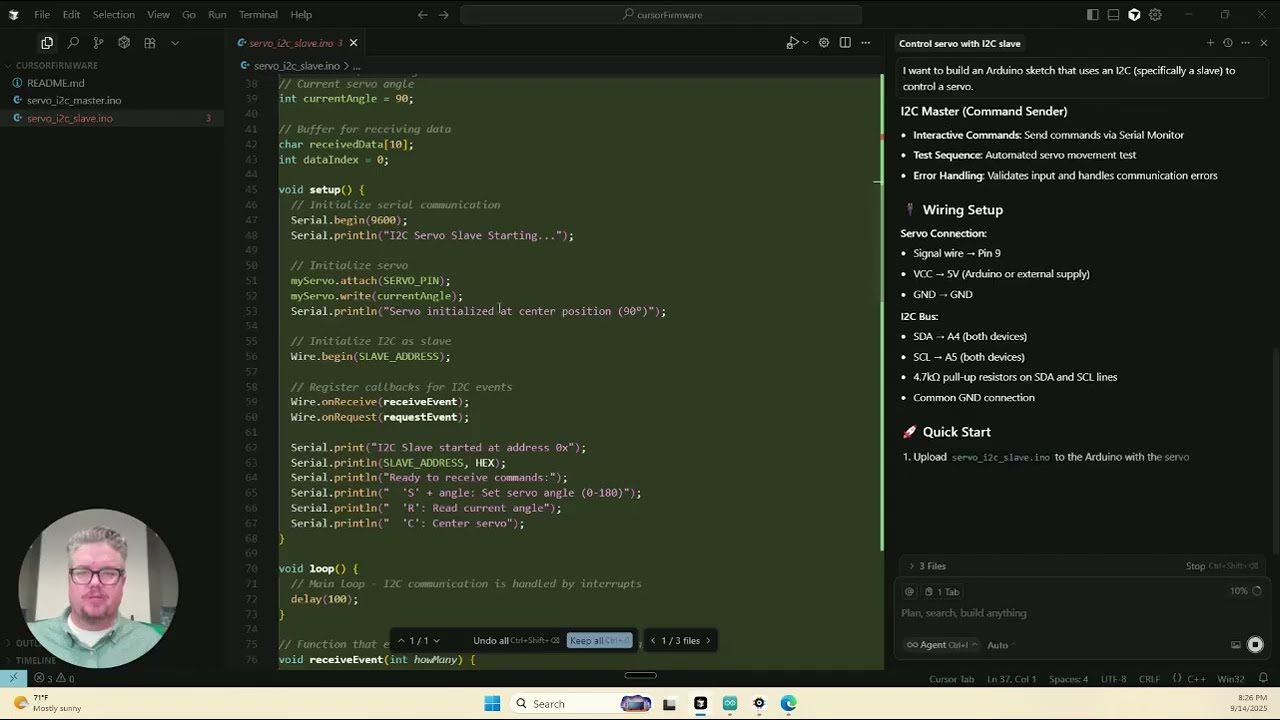
Task: Select the Control servo with I2C slave chat tab
Action: [959, 43]
